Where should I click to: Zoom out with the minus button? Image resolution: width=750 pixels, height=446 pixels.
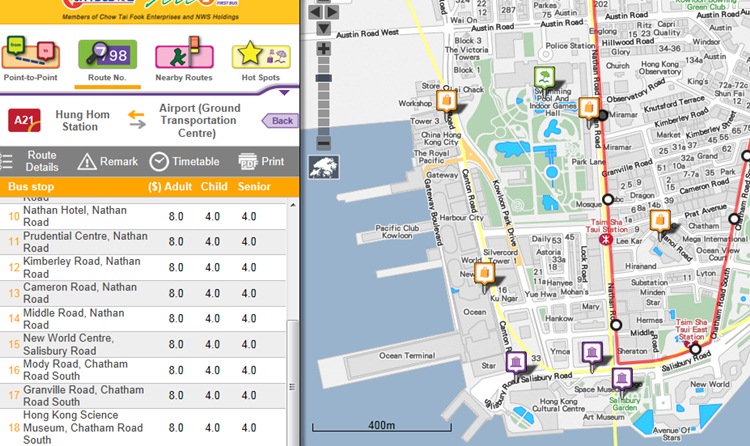click(324, 143)
